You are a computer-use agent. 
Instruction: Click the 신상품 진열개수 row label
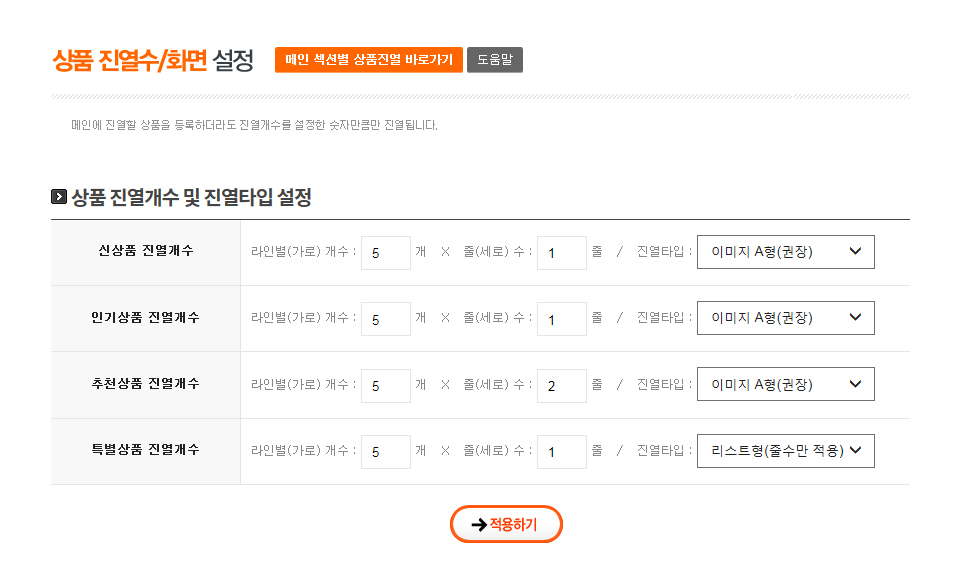pyautogui.click(x=145, y=251)
